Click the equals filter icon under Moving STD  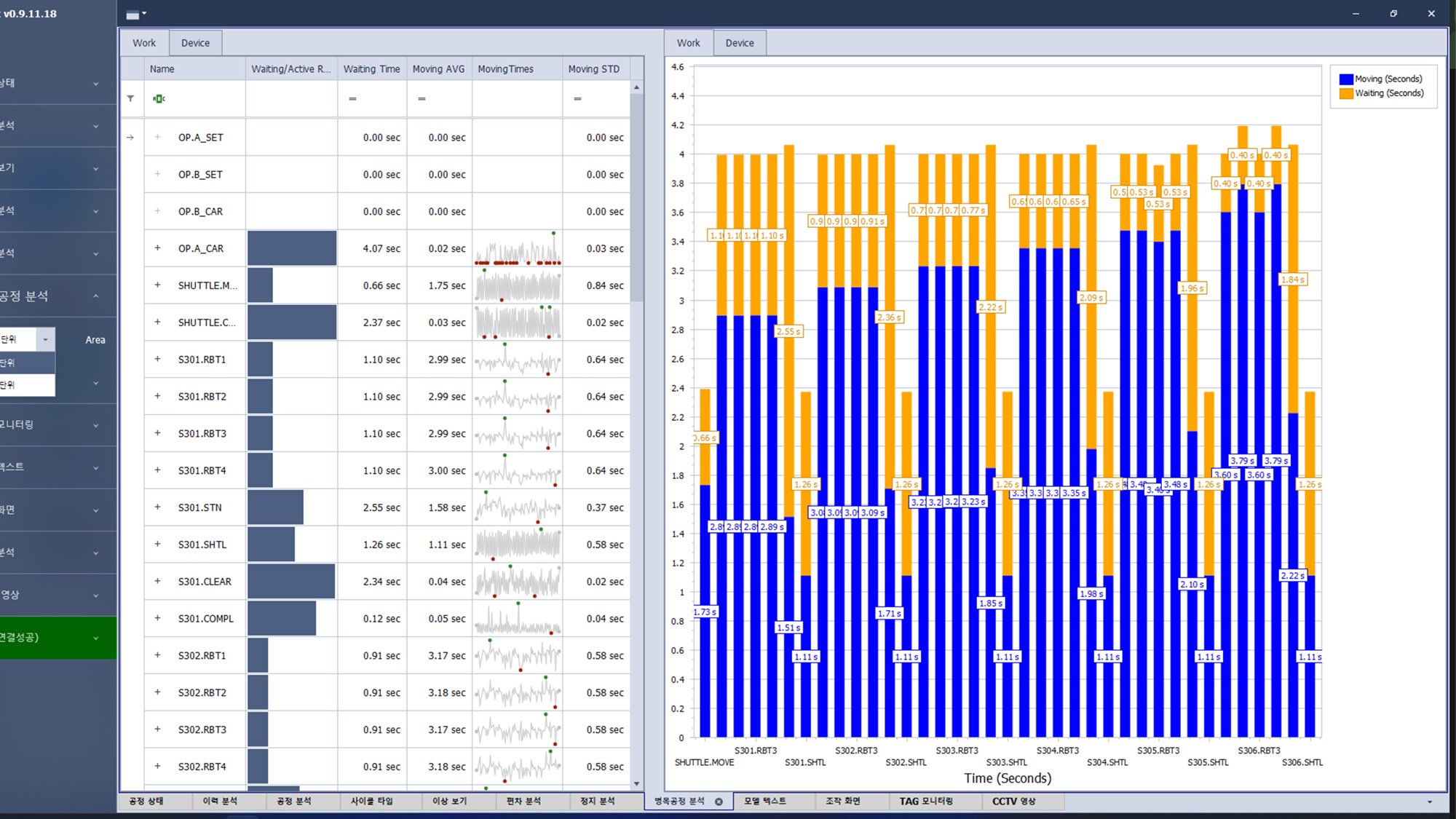click(x=577, y=98)
